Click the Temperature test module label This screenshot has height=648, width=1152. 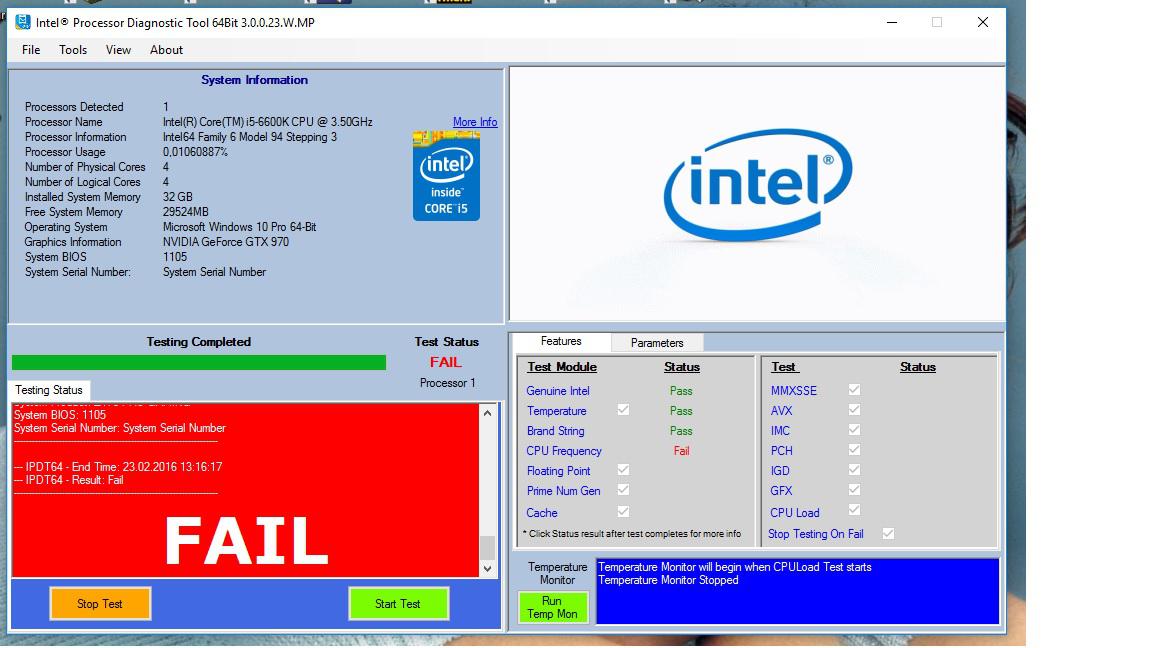[556, 411]
